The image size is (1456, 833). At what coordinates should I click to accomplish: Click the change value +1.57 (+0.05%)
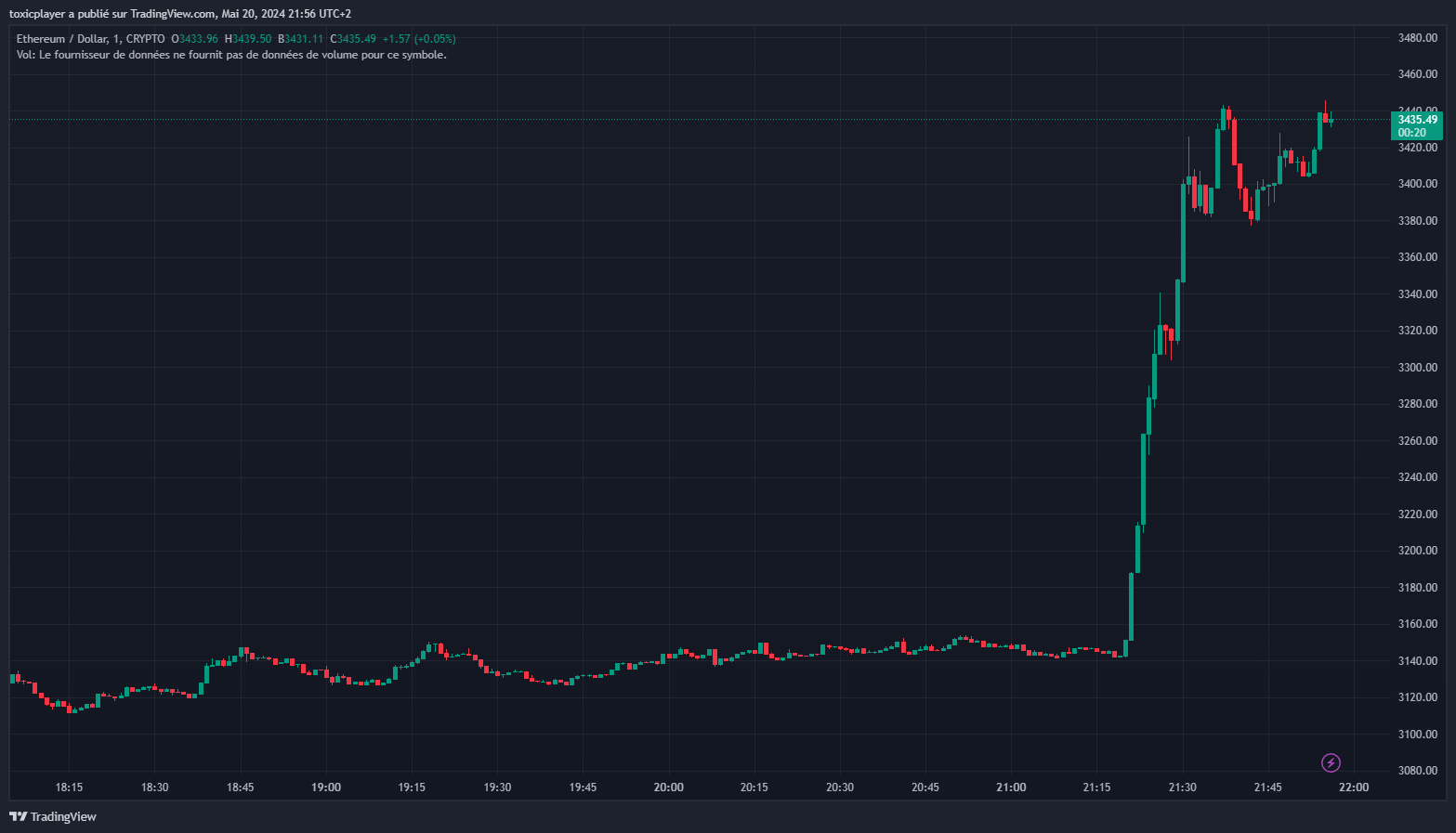click(419, 39)
